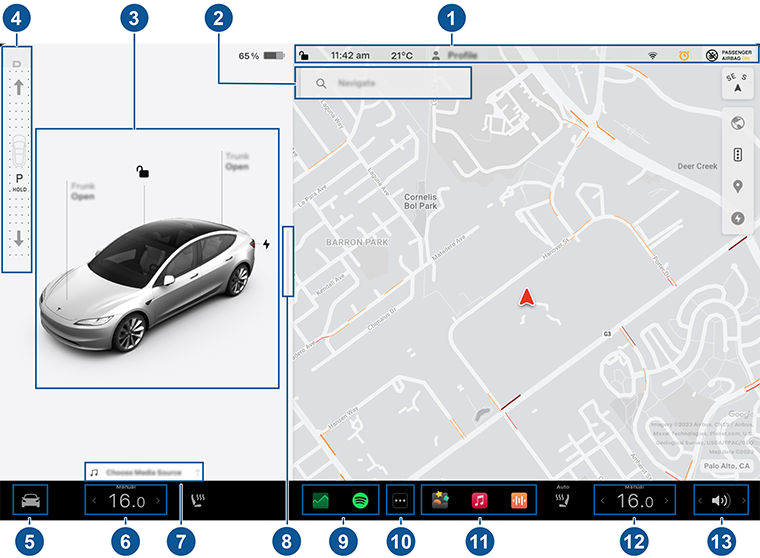
Task: Open the all apps three-dots launcher
Action: tap(400, 500)
